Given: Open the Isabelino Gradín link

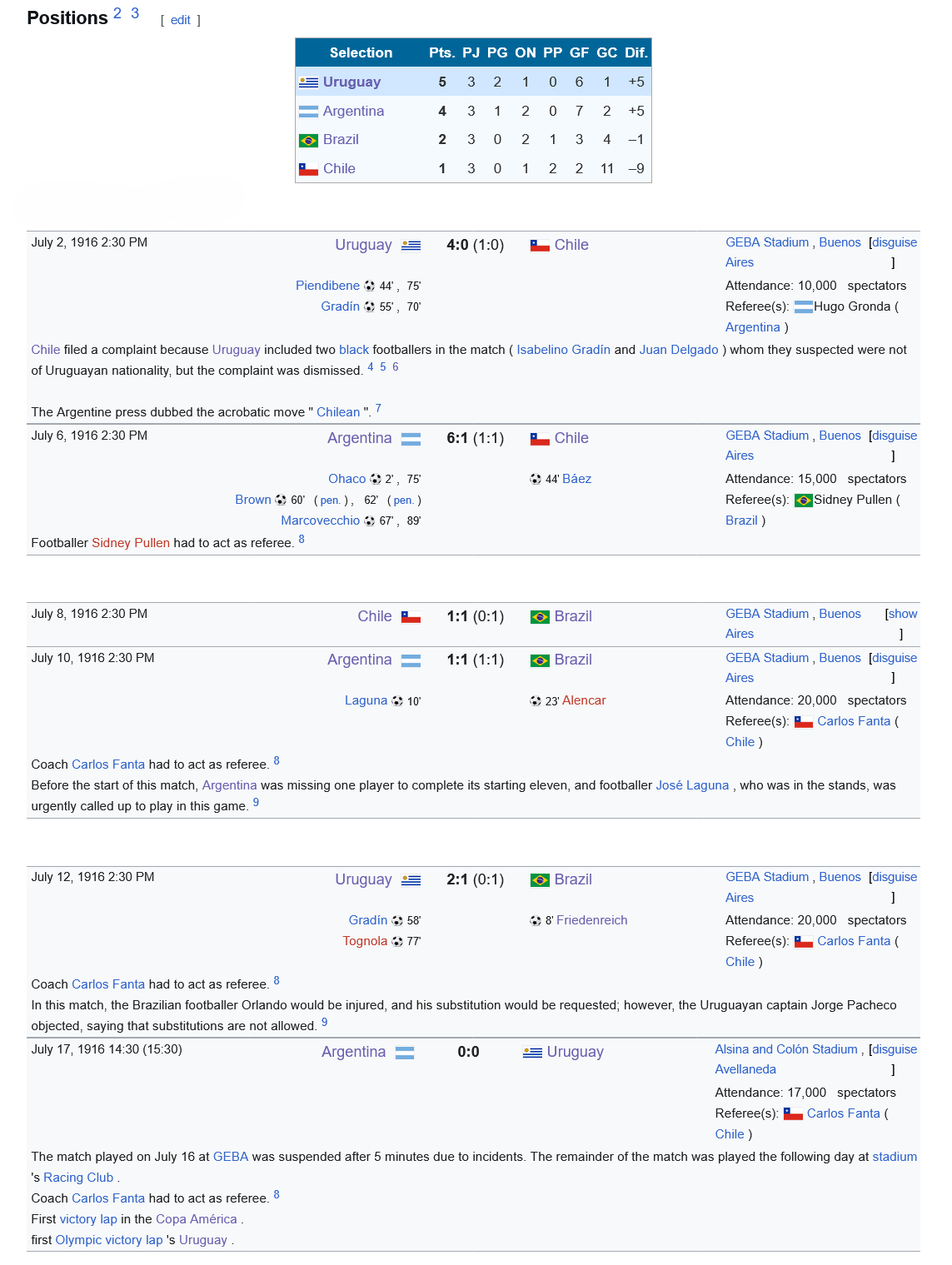Looking at the screenshot, I should coord(564,350).
